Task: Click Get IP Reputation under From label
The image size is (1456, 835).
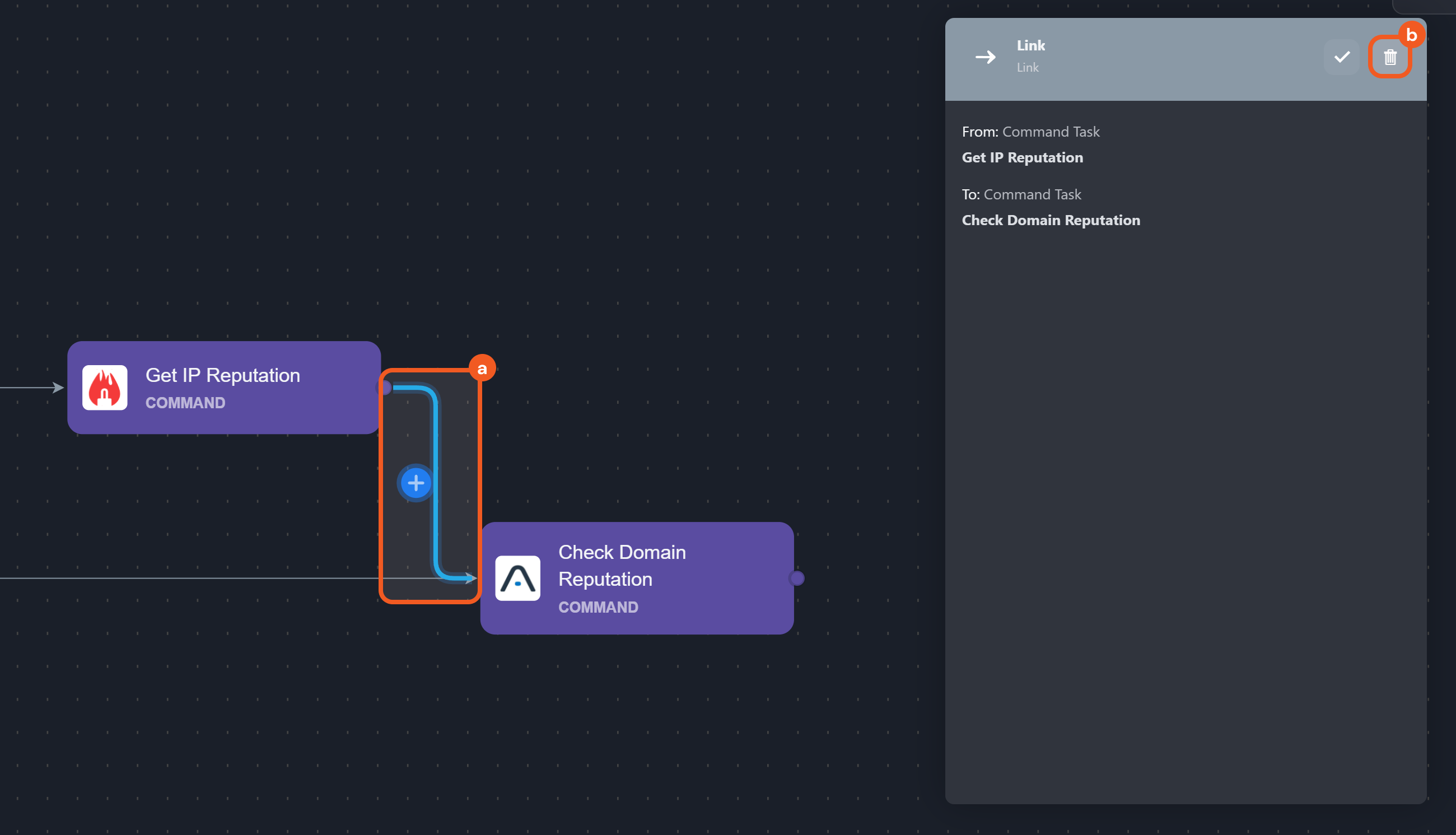Action: click(x=1022, y=158)
